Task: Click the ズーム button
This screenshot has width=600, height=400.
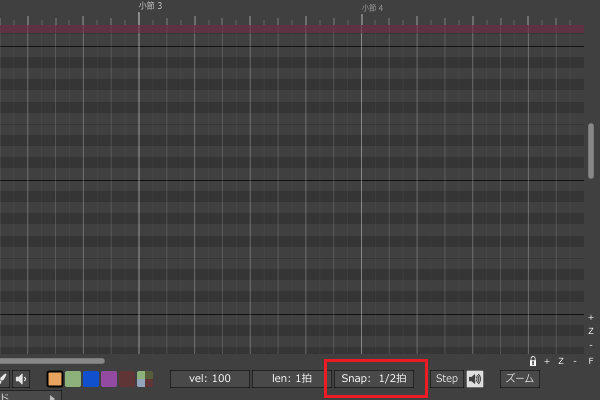Action: (519, 379)
